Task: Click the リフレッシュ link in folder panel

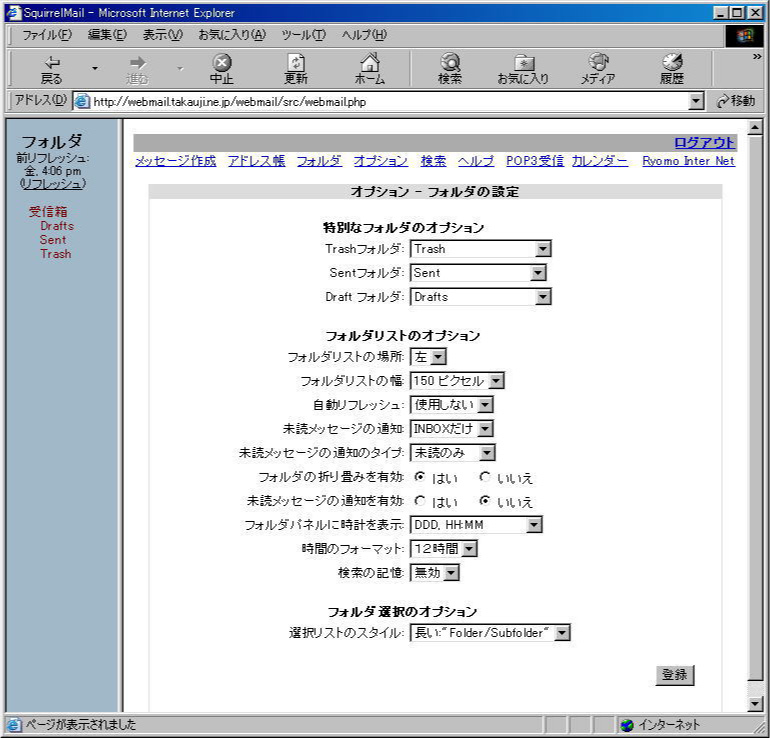Action: coord(53,184)
